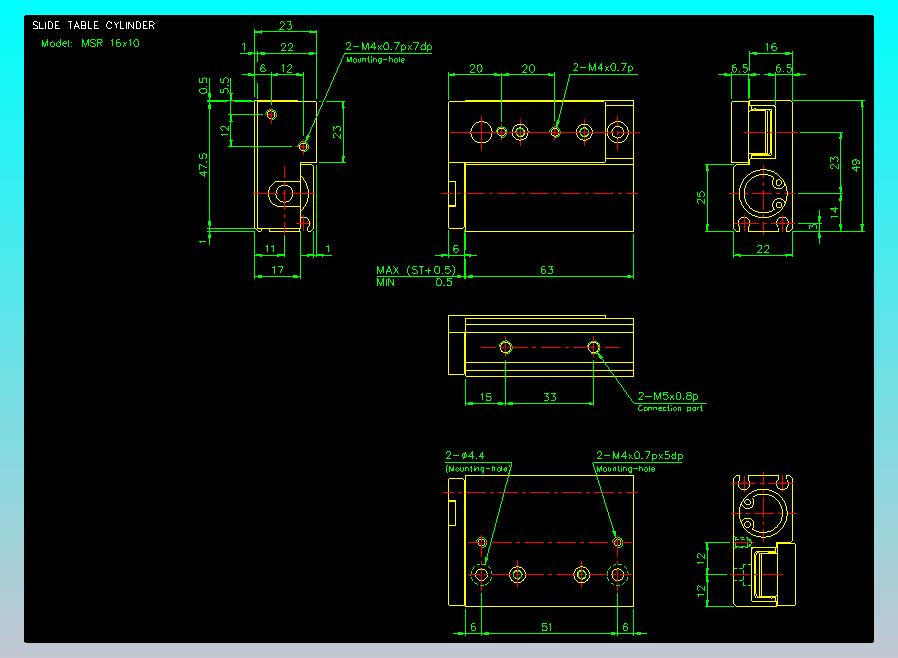This screenshot has height=658, width=898.
Task: Select the "2-ø4.4" hole callout
Action: click(x=464, y=455)
